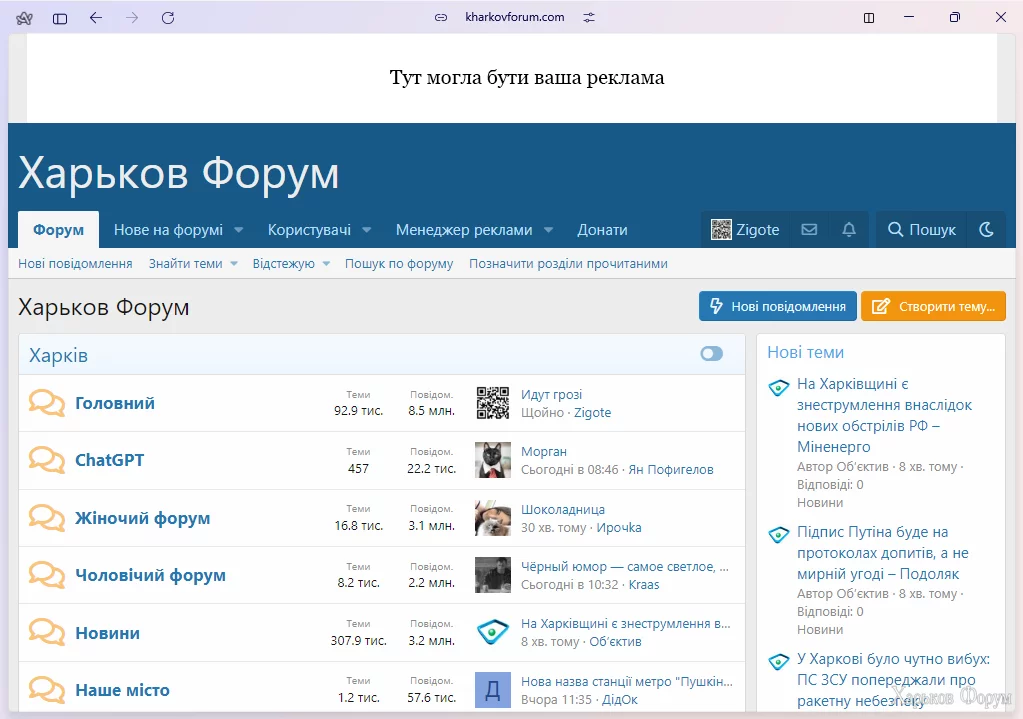Open the inbox envelope icon
Image resolution: width=1023 pixels, height=719 pixels.
(809, 230)
